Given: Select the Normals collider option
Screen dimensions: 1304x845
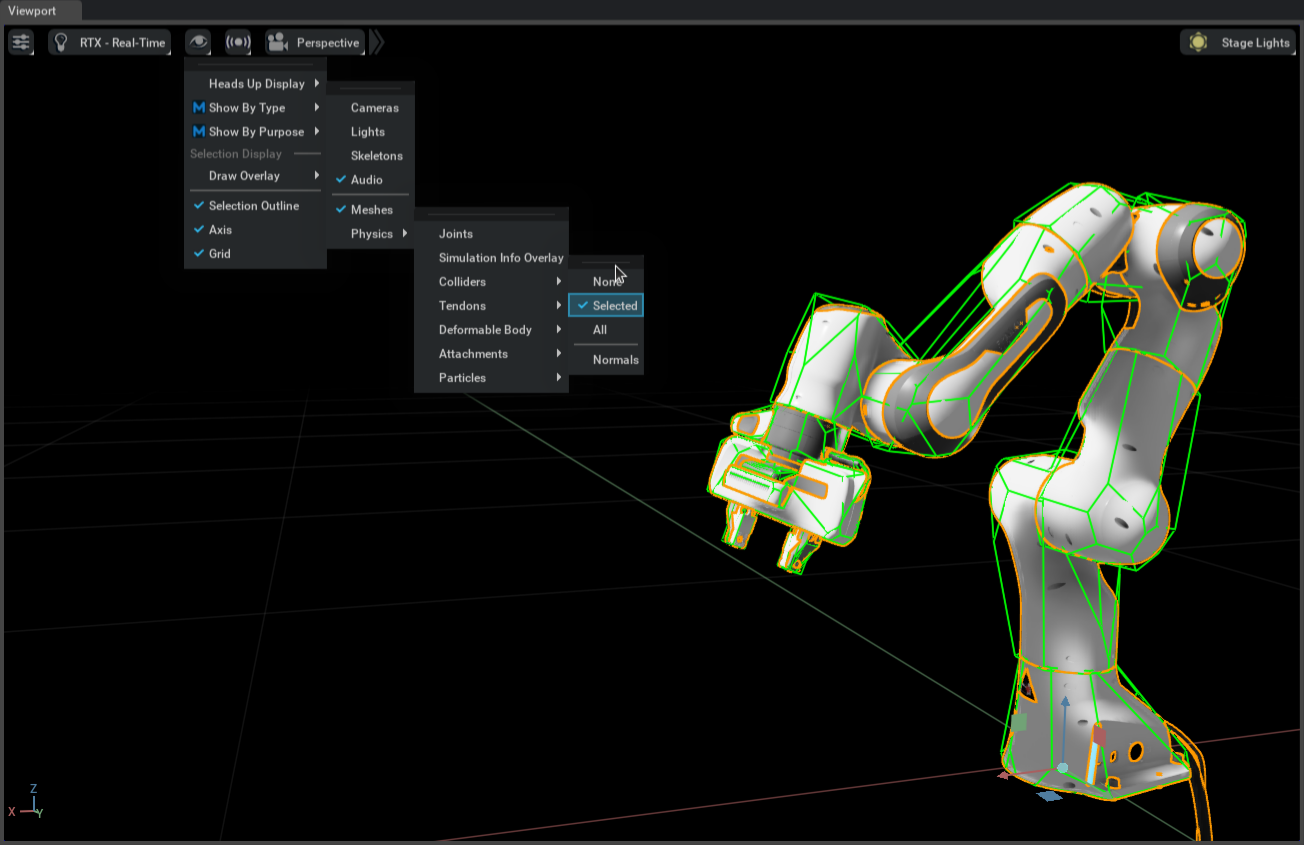Looking at the screenshot, I should pyautogui.click(x=615, y=360).
